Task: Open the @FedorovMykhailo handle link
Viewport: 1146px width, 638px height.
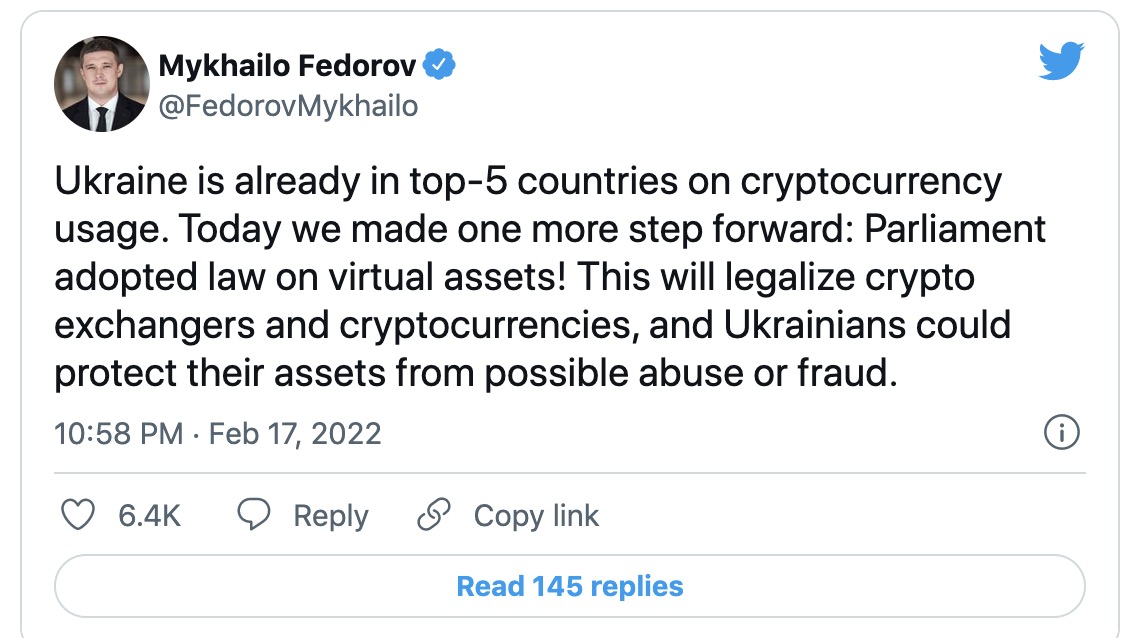Action: click(288, 105)
